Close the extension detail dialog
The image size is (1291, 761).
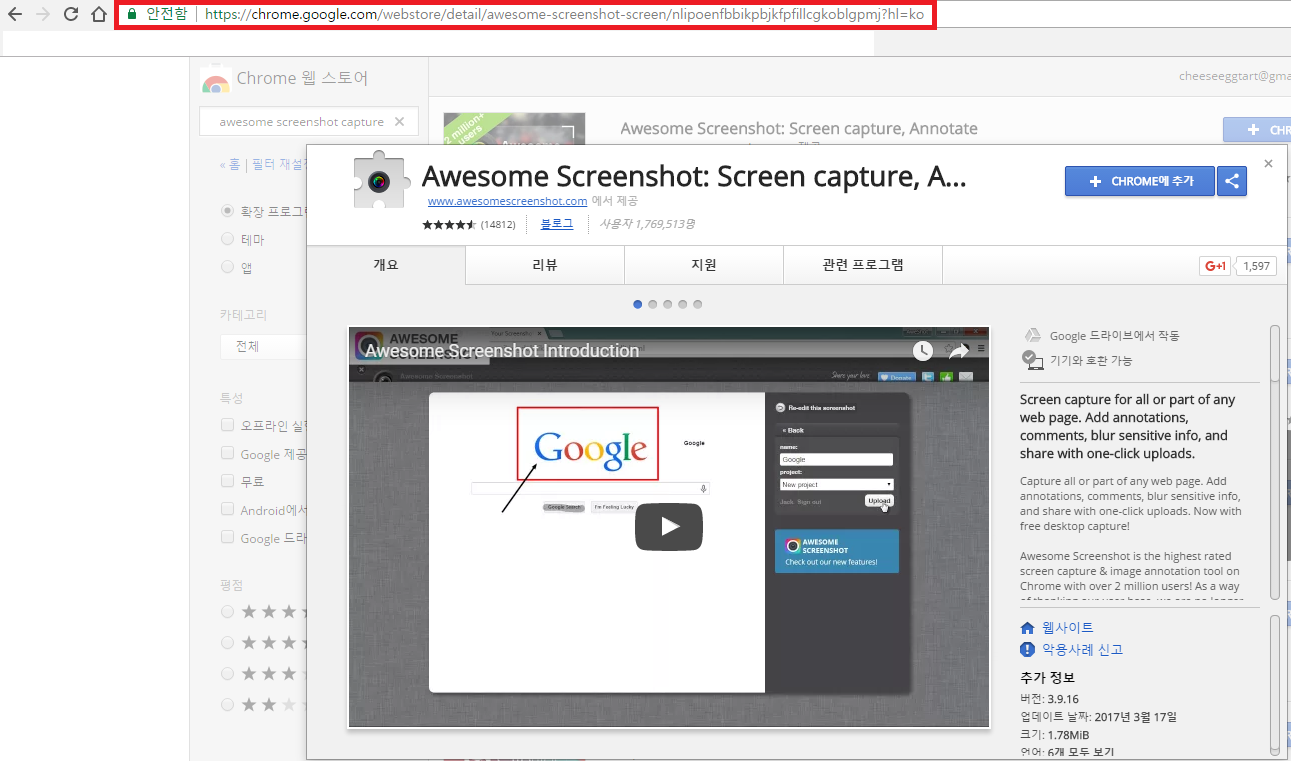1269,164
